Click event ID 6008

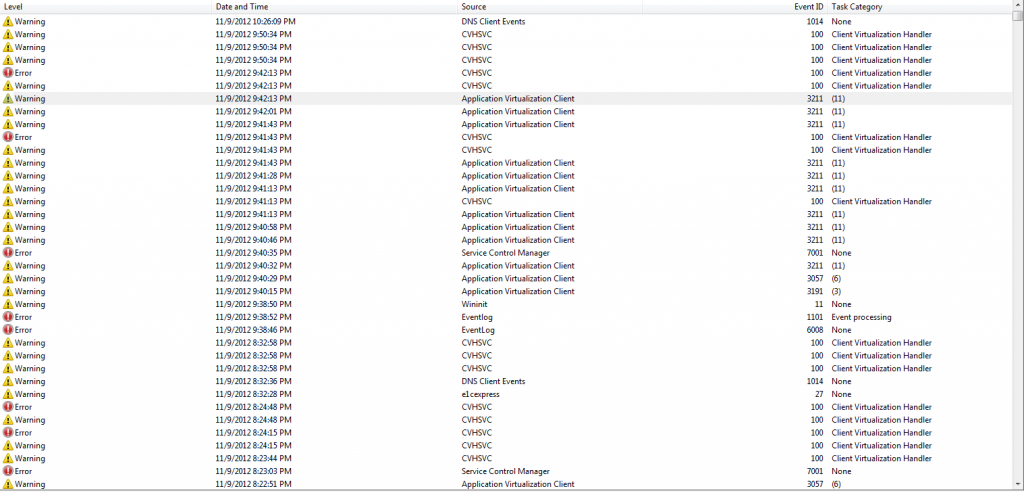tap(815, 330)
